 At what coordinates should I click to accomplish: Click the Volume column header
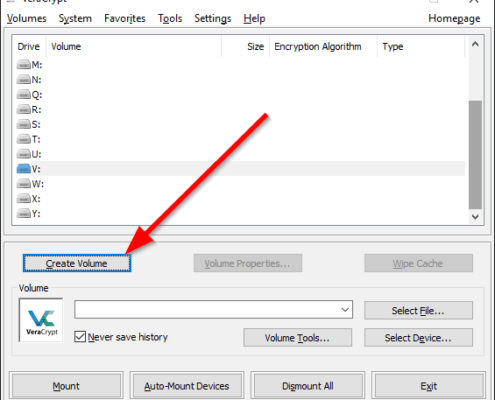133,47
